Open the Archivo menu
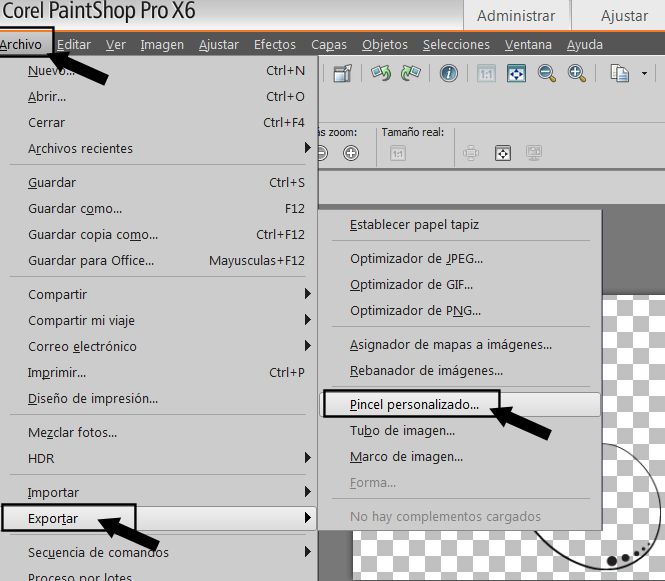 click(21, 45)
